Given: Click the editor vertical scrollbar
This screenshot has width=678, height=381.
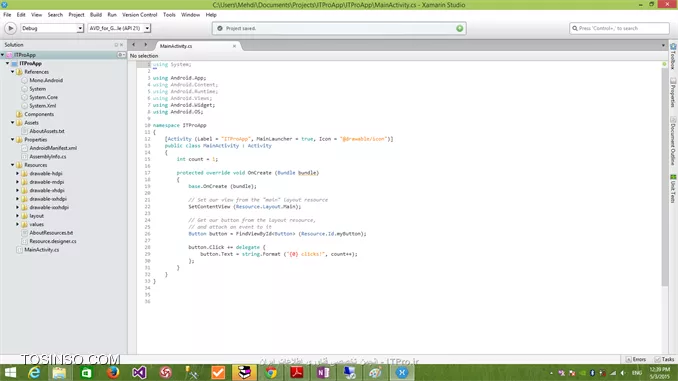Looking at the screenshot, I should click(665, 177).
